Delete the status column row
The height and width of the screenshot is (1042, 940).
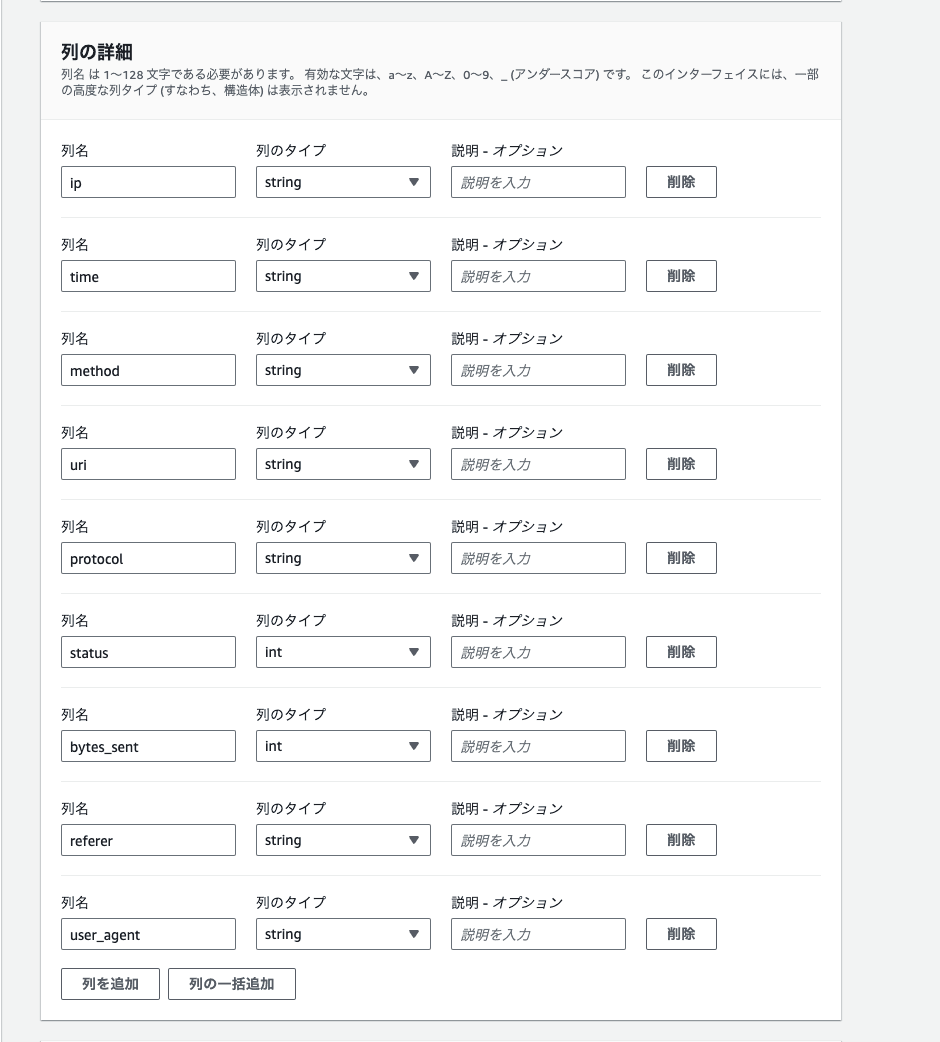coord(681,652)
